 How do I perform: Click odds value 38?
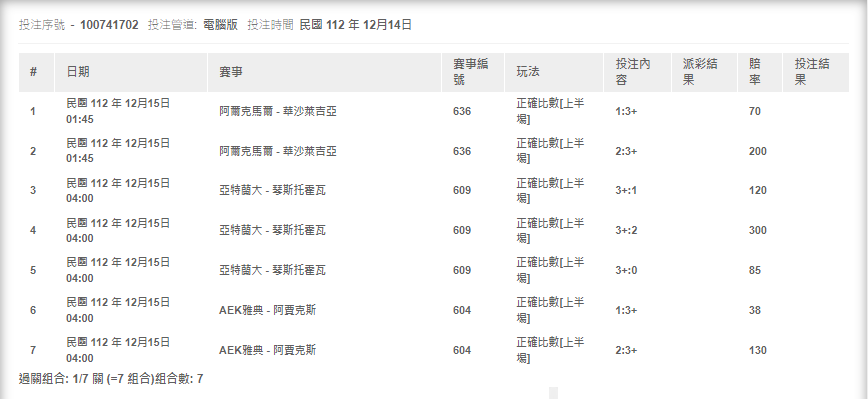tap(755, 310)
